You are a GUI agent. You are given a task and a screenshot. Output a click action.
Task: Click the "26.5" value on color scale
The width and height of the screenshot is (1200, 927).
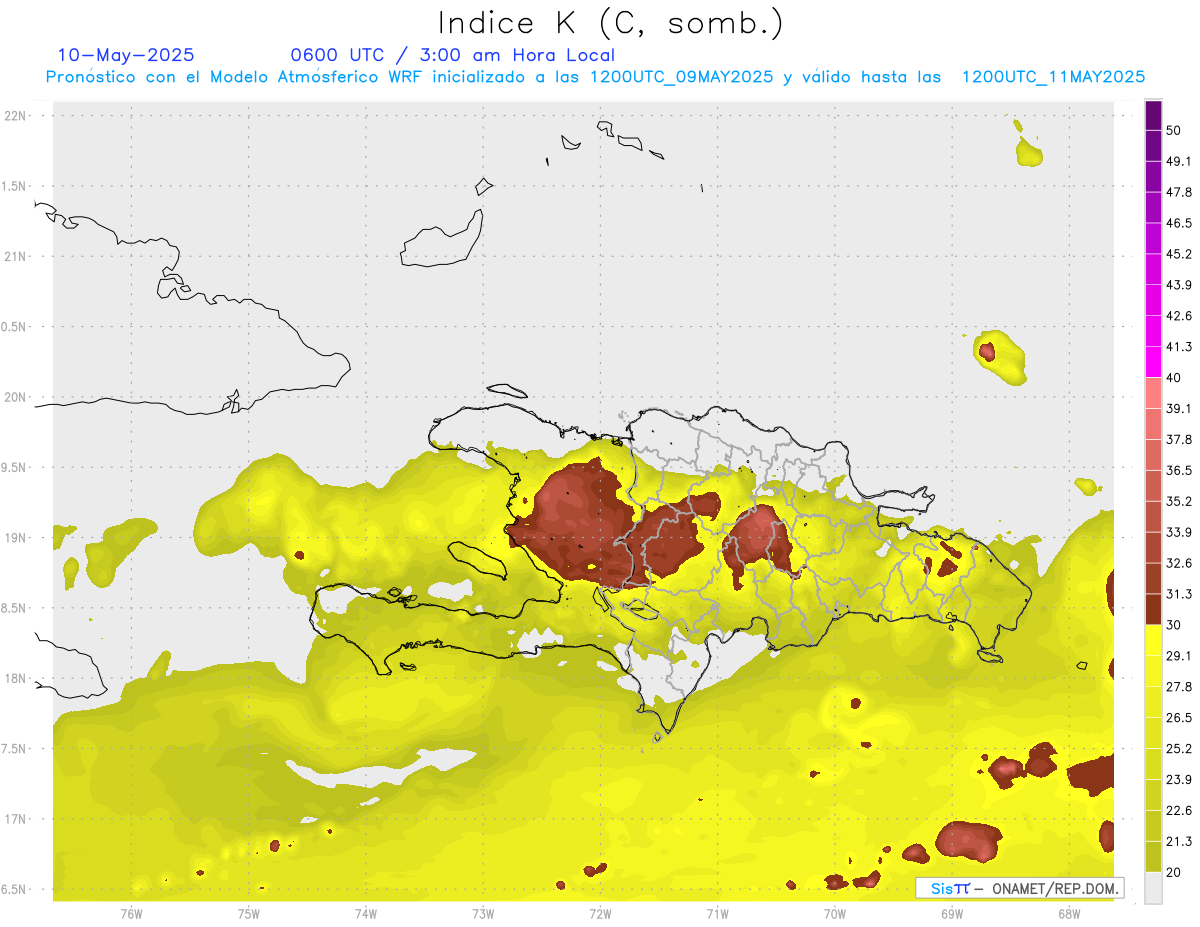click(x=1179, y=717)
